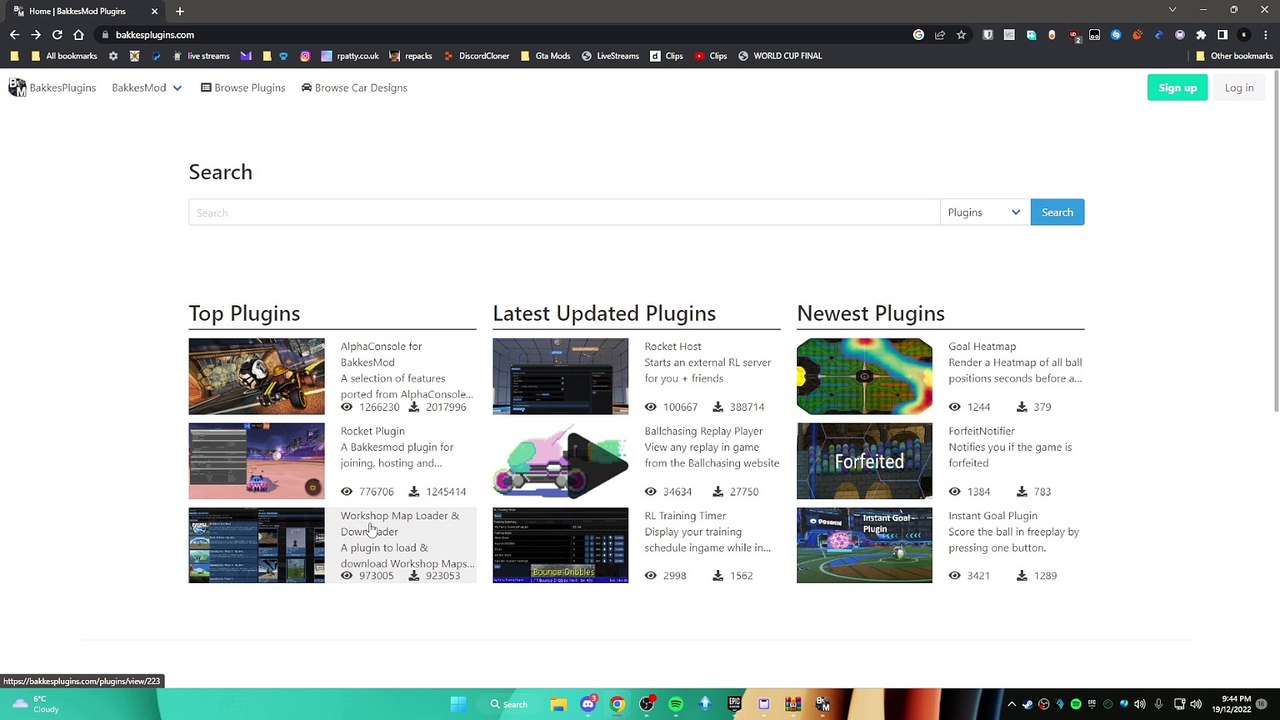Screen dimensions: 1280x720
Task: Click the Goal Heatmap thumbnail
Action: 864,376
